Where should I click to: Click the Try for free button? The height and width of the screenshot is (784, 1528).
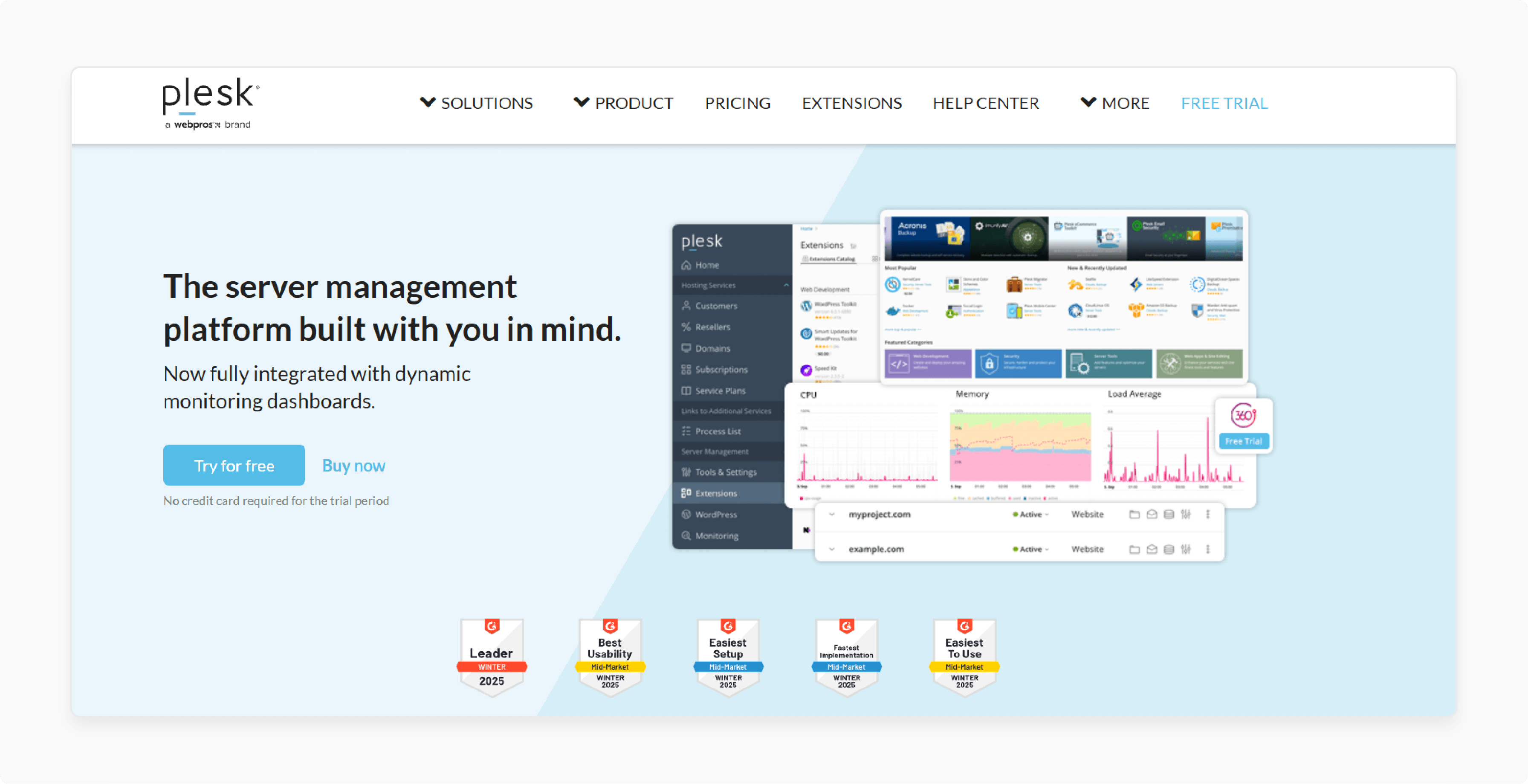233,464
